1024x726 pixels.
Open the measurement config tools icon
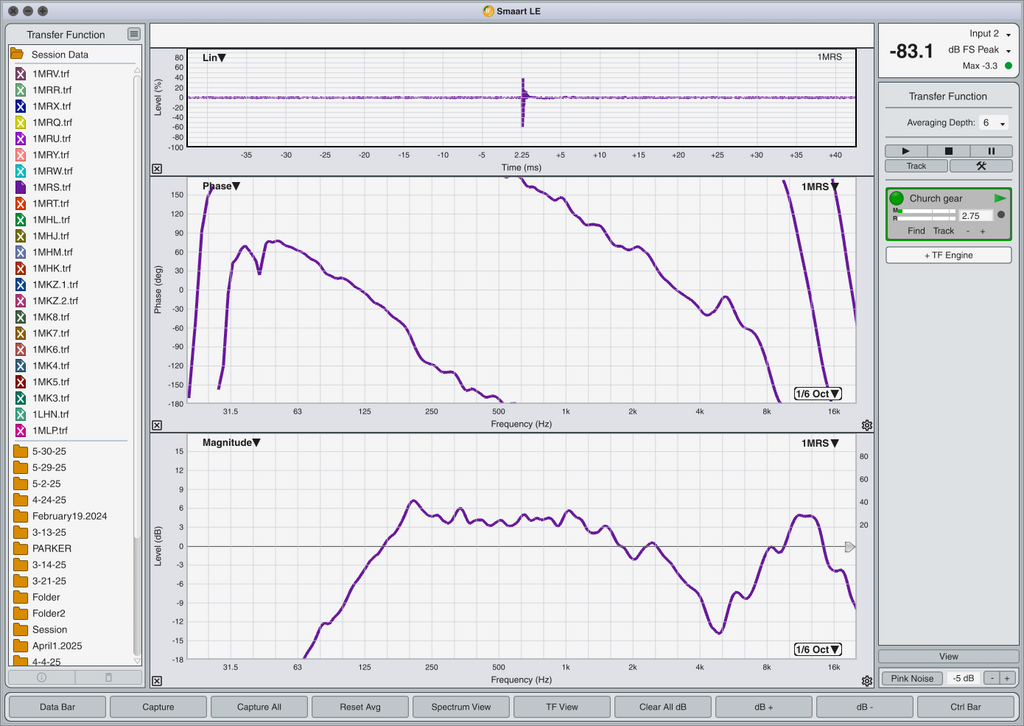(981, 166)
